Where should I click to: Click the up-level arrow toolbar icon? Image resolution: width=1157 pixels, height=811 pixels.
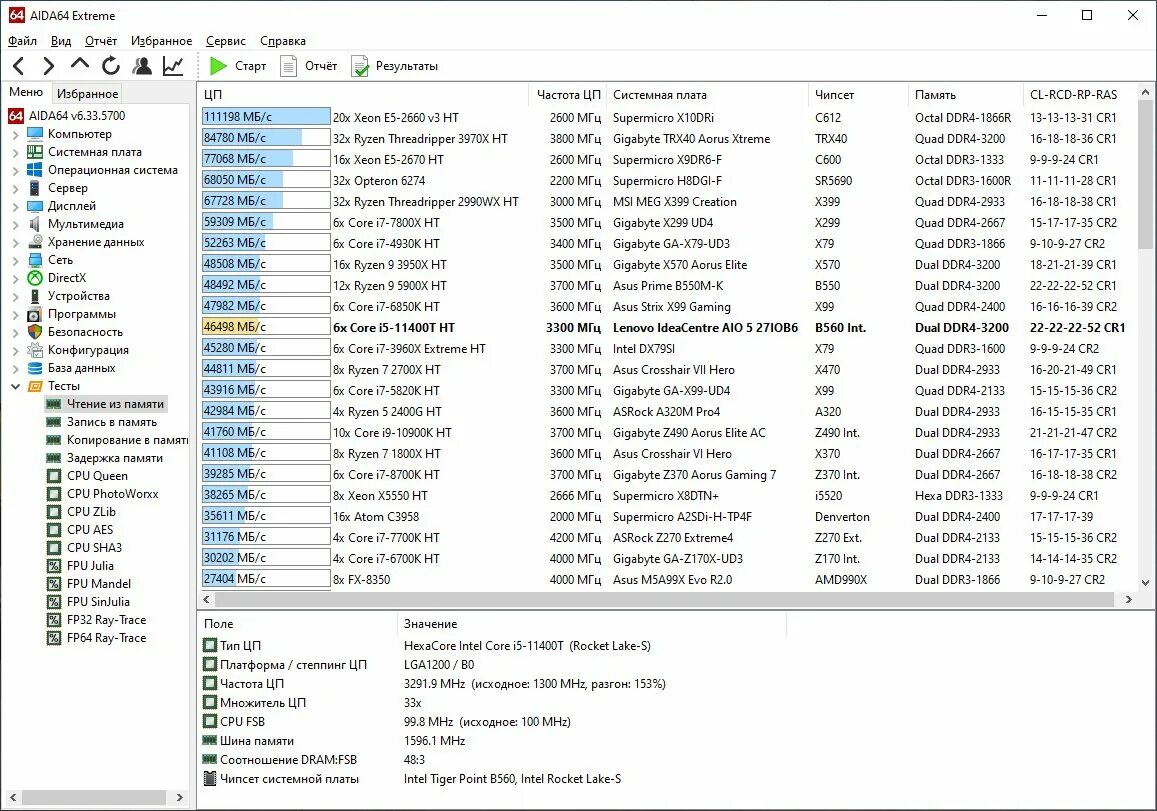80,65
